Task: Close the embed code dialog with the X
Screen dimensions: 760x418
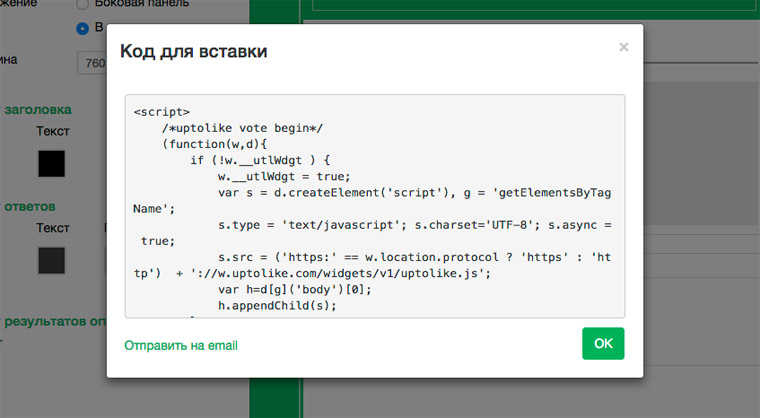Action: tap(624, 47)
